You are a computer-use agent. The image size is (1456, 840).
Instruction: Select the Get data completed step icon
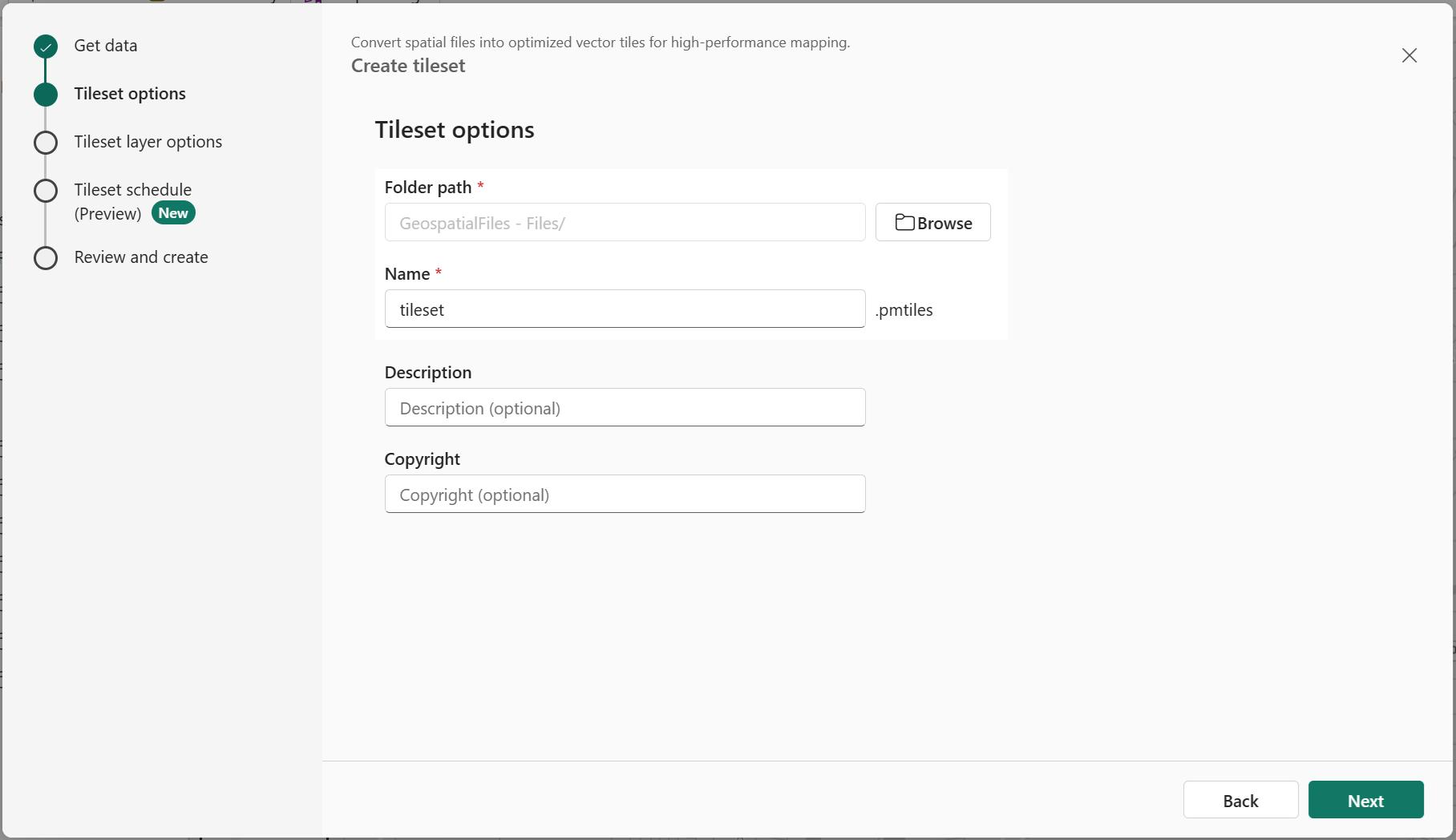click(x=46, y=46)
